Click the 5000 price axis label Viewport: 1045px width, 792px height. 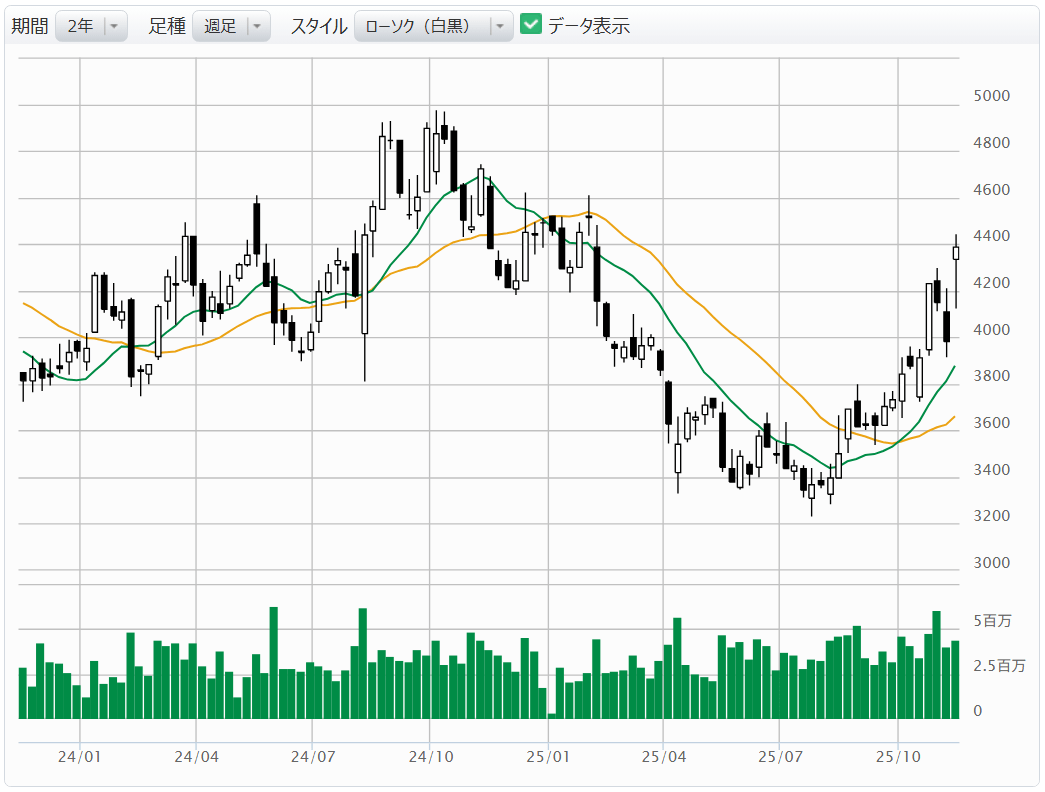pyautogui.click(x=991, y=96)
